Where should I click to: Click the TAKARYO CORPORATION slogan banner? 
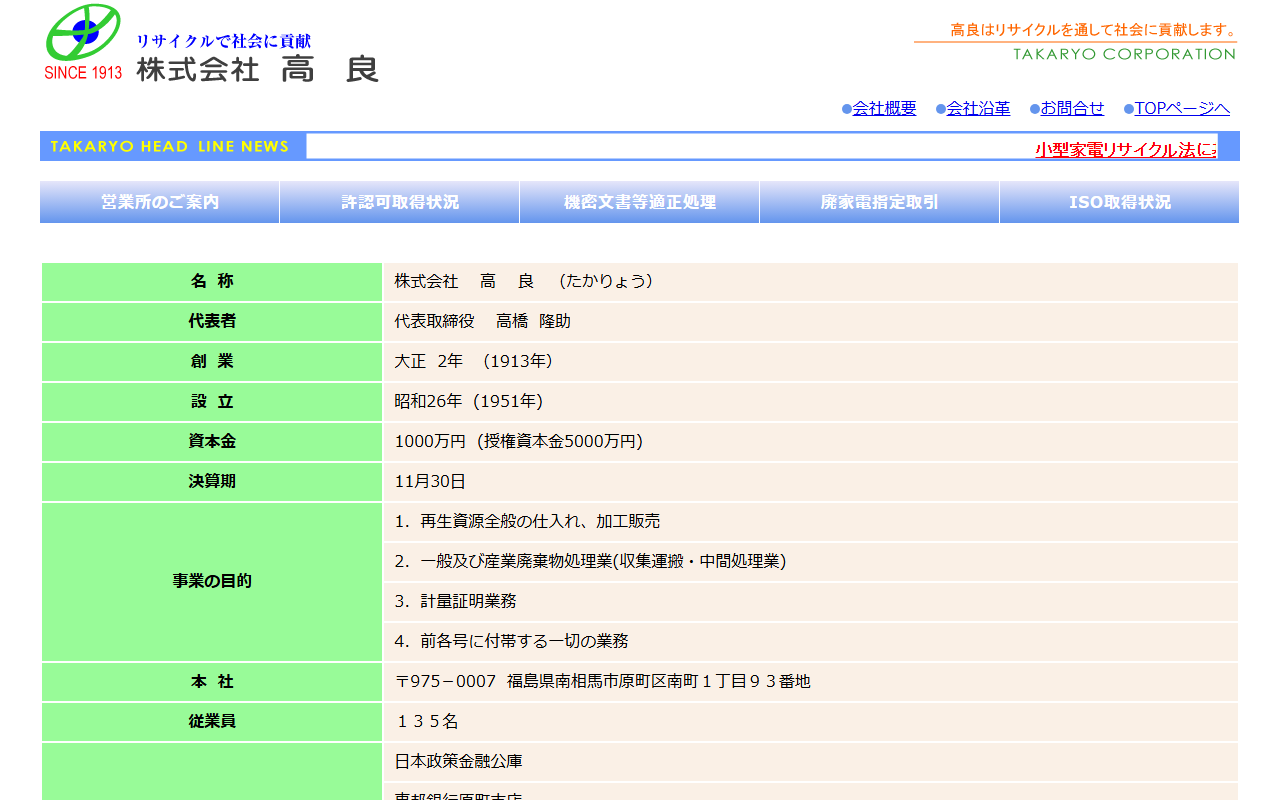1075,41
